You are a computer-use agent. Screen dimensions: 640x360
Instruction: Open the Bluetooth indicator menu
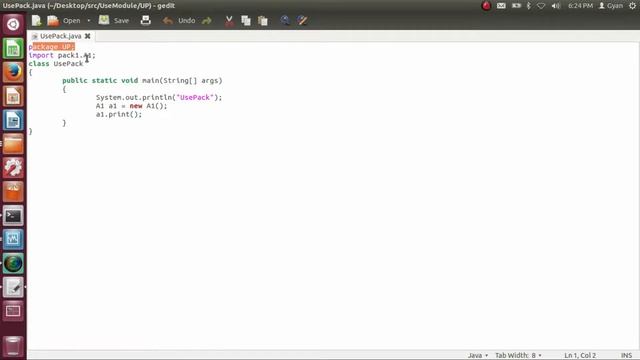tap(529, 6)
